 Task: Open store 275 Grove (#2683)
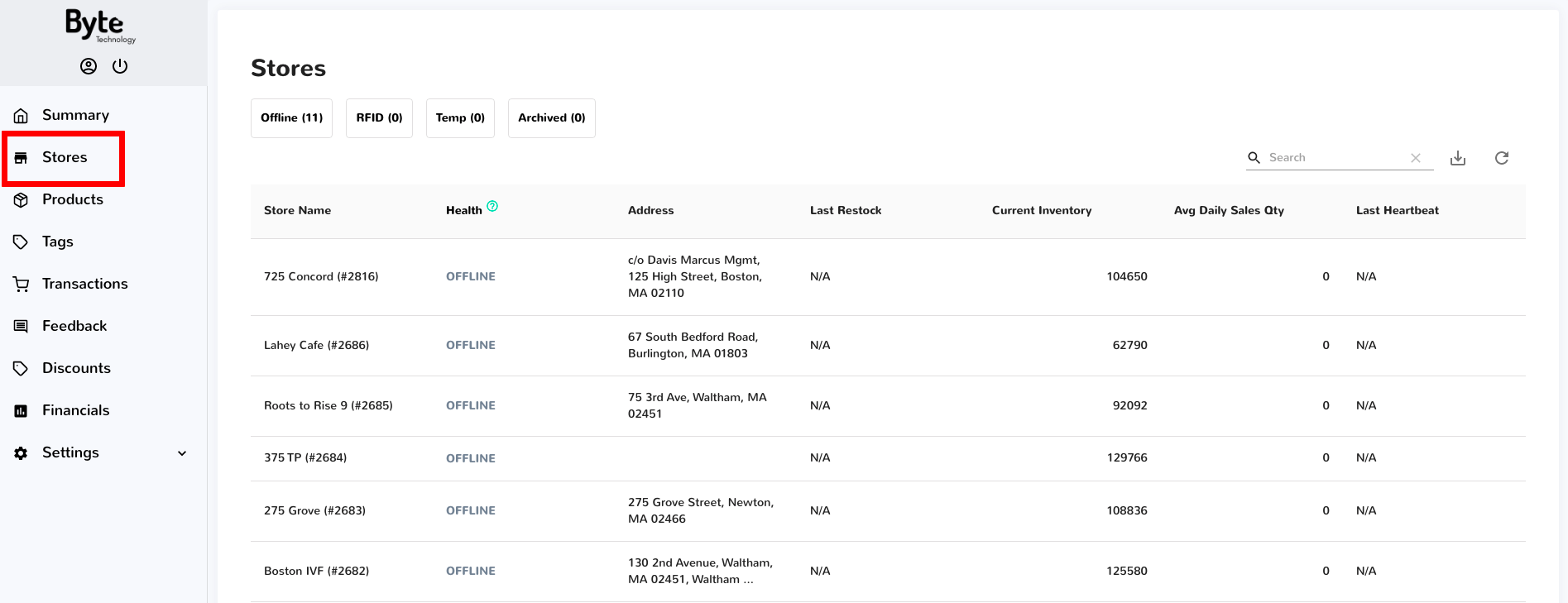[x=314, y=511]
